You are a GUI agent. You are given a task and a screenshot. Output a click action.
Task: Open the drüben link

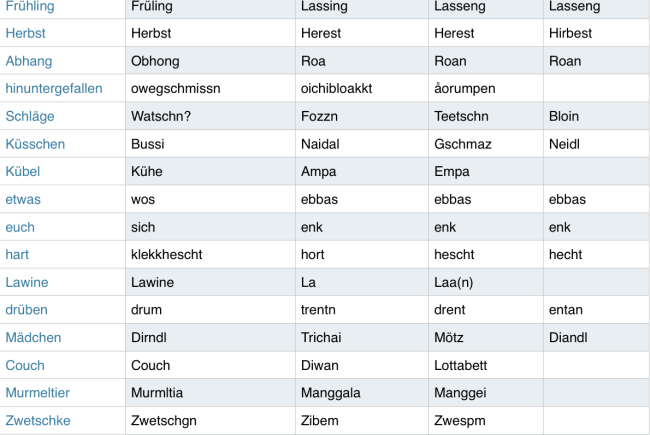point(27,309)
